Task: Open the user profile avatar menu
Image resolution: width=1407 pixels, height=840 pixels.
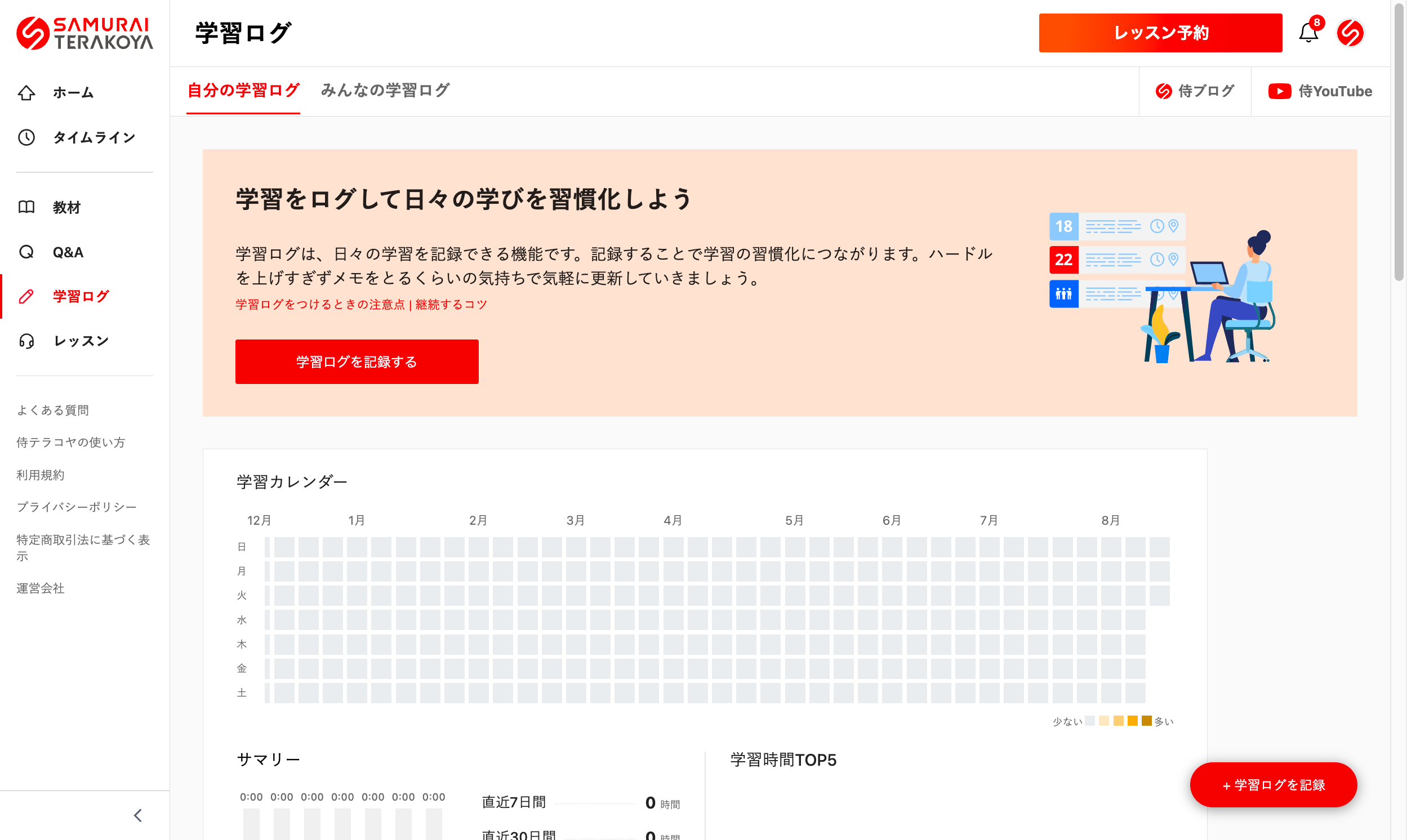Action: 1350,33
